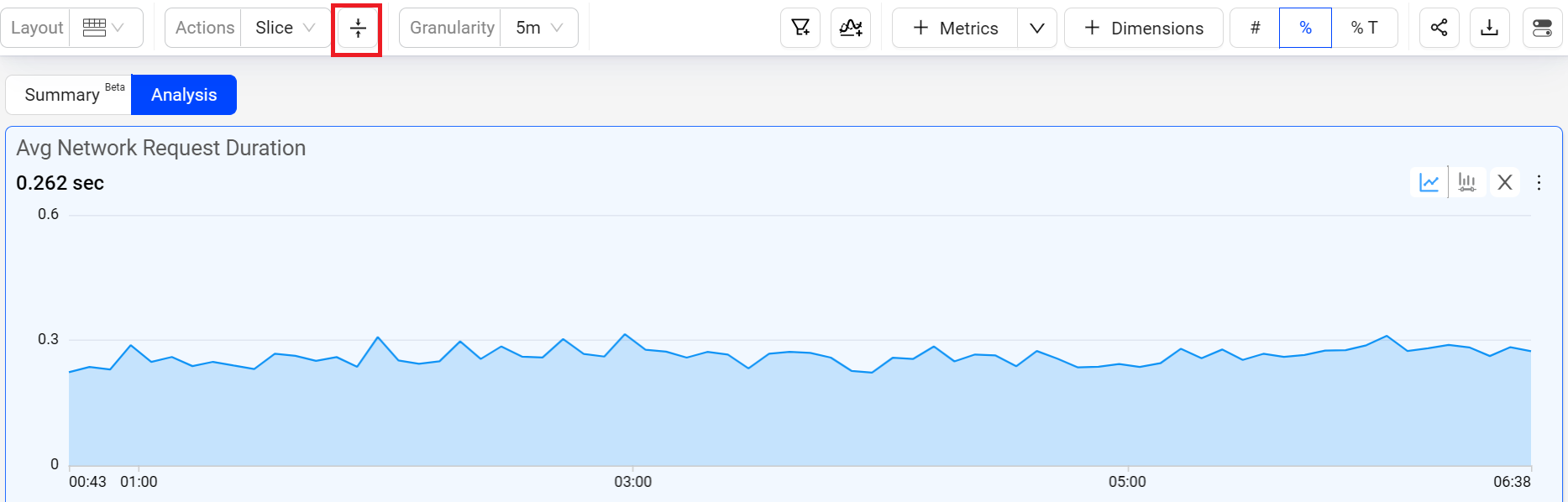Expand the Actions Slice dropdown

pos(286,28)
